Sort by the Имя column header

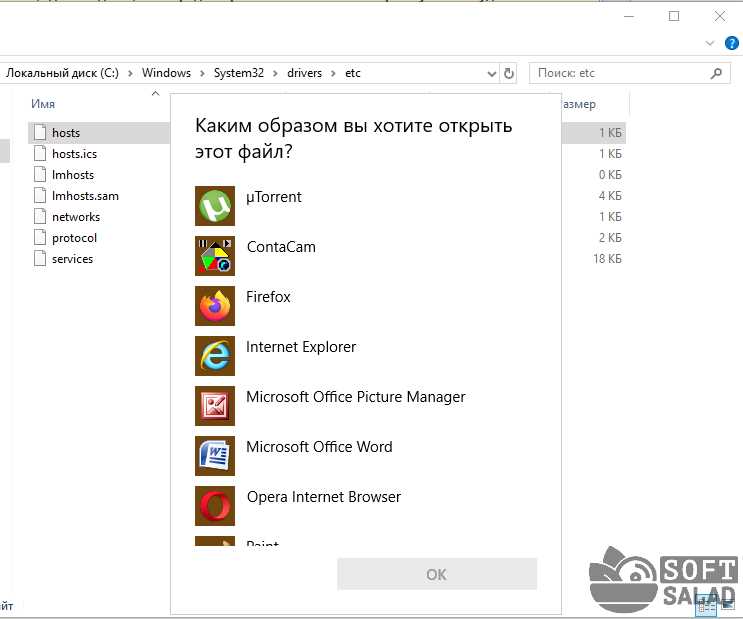[43, 104]
